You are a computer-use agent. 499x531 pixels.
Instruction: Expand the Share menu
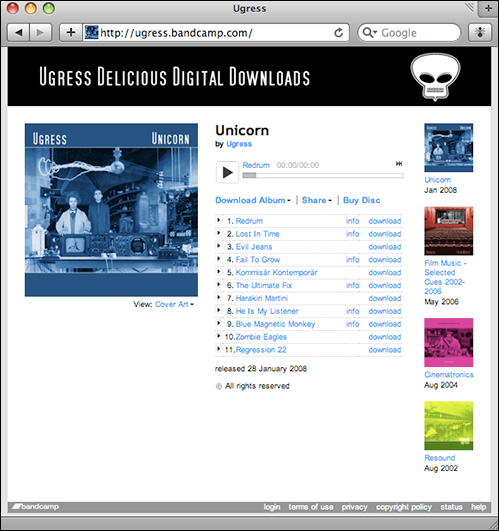click(x=317, y=200)
